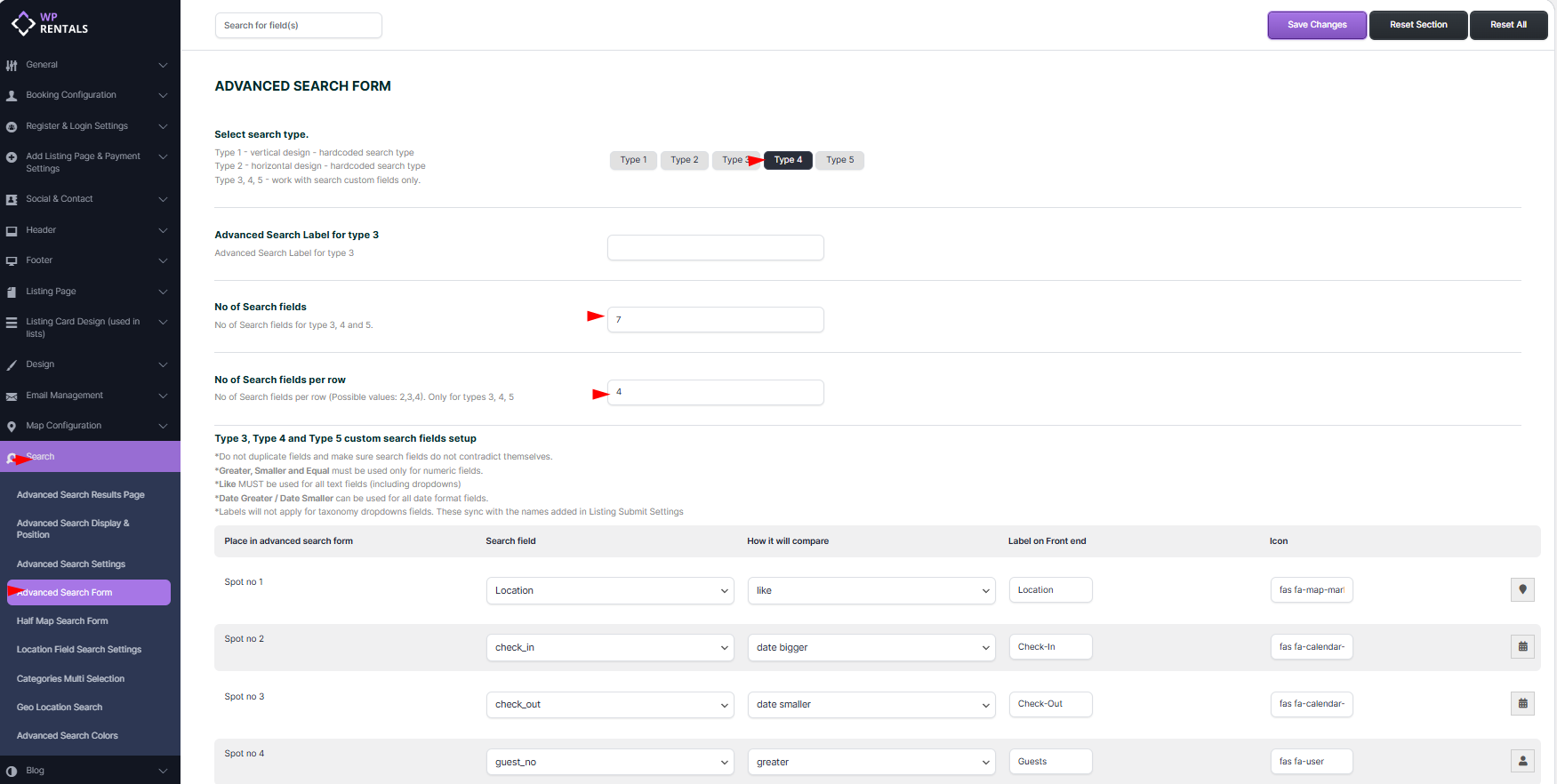
Task: Click the calendar icon for Spot no 3
Action: [1522, 704]
